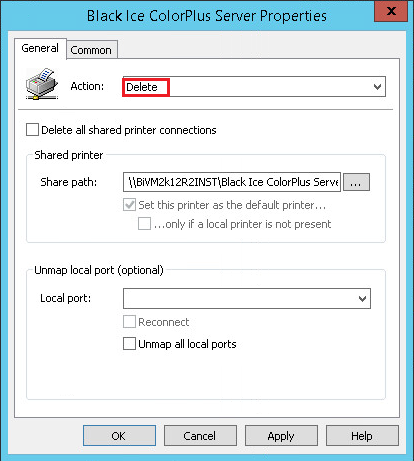Toggle Set this printer as the default printer
This screenshot has height=461, width=414.
pos(129,205)
